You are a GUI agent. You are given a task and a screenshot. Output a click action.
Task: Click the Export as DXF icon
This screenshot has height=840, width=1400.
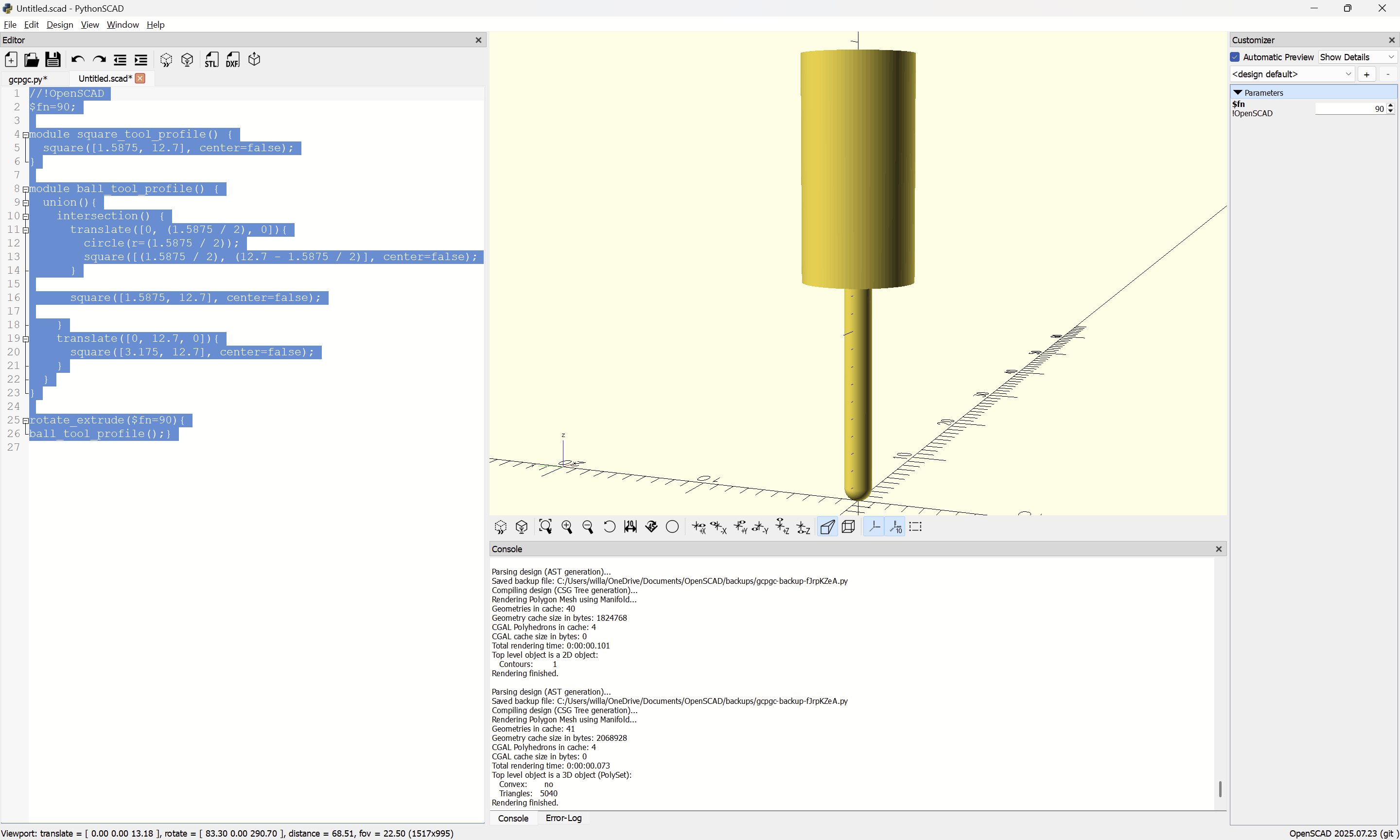pos(232,60)
